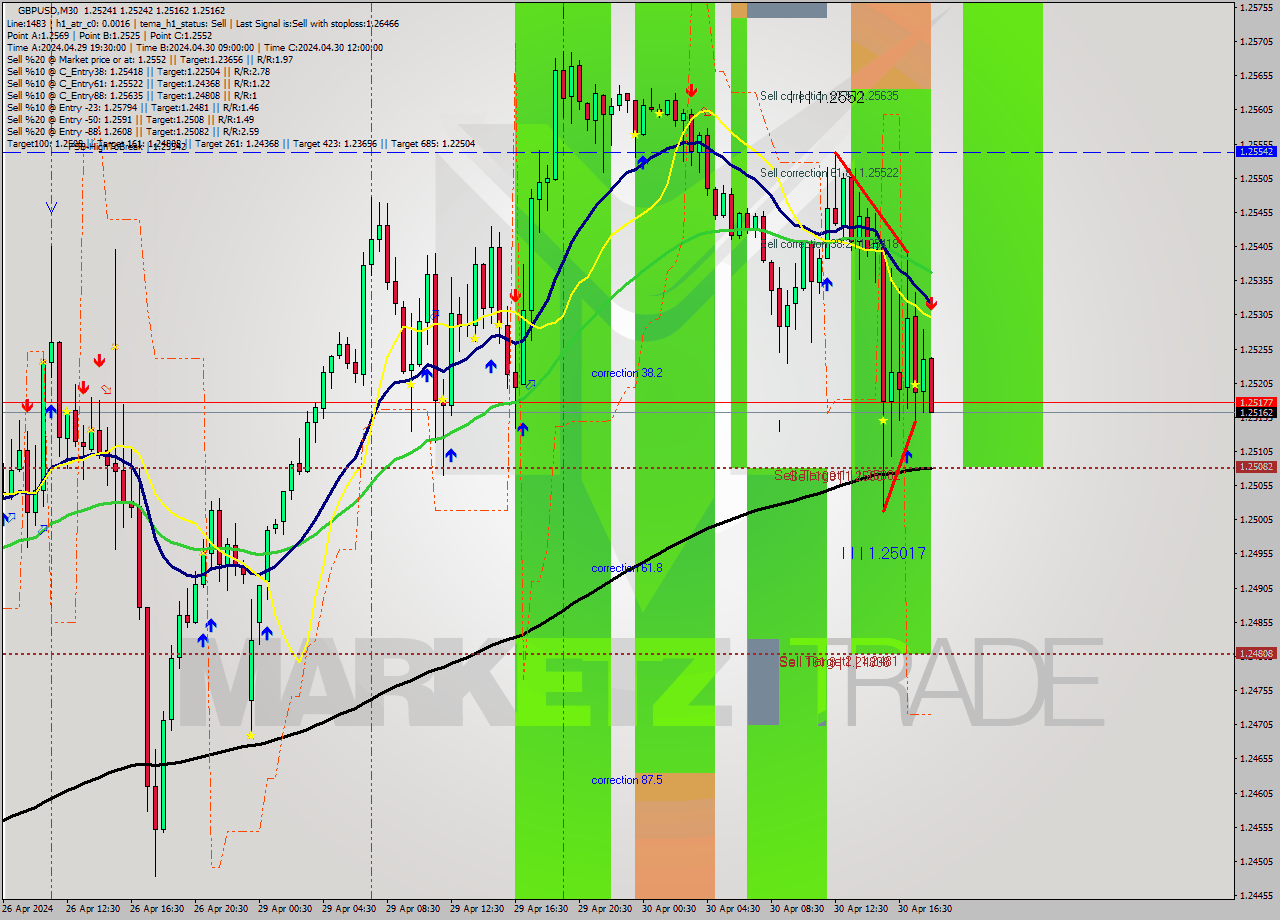Select the '29 Apr 12:30' time label
The image size is (1280, 920).
[477, 909]
